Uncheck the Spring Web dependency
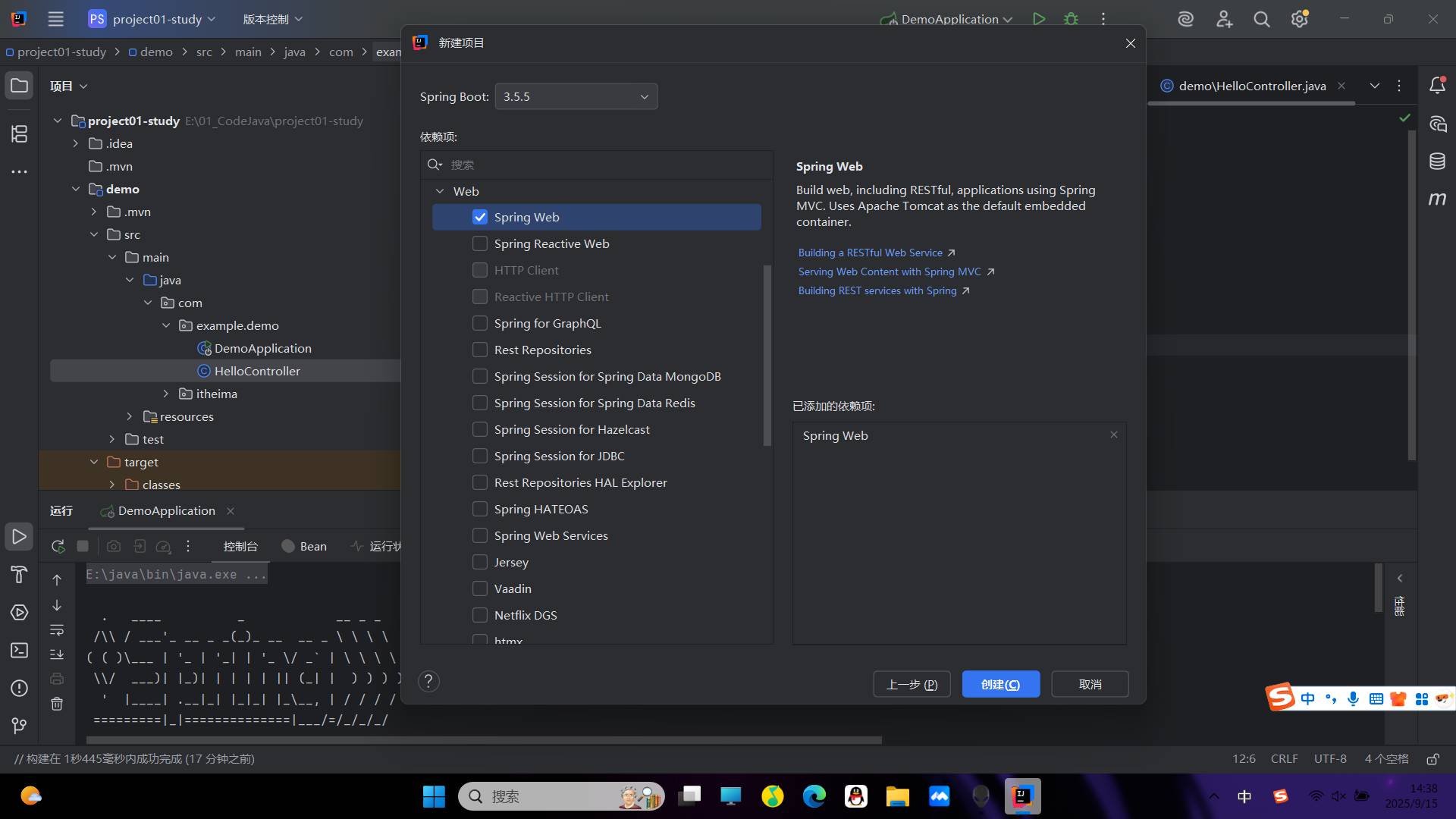The height and width of the screenshot is (819, 1456). point(480,218)
